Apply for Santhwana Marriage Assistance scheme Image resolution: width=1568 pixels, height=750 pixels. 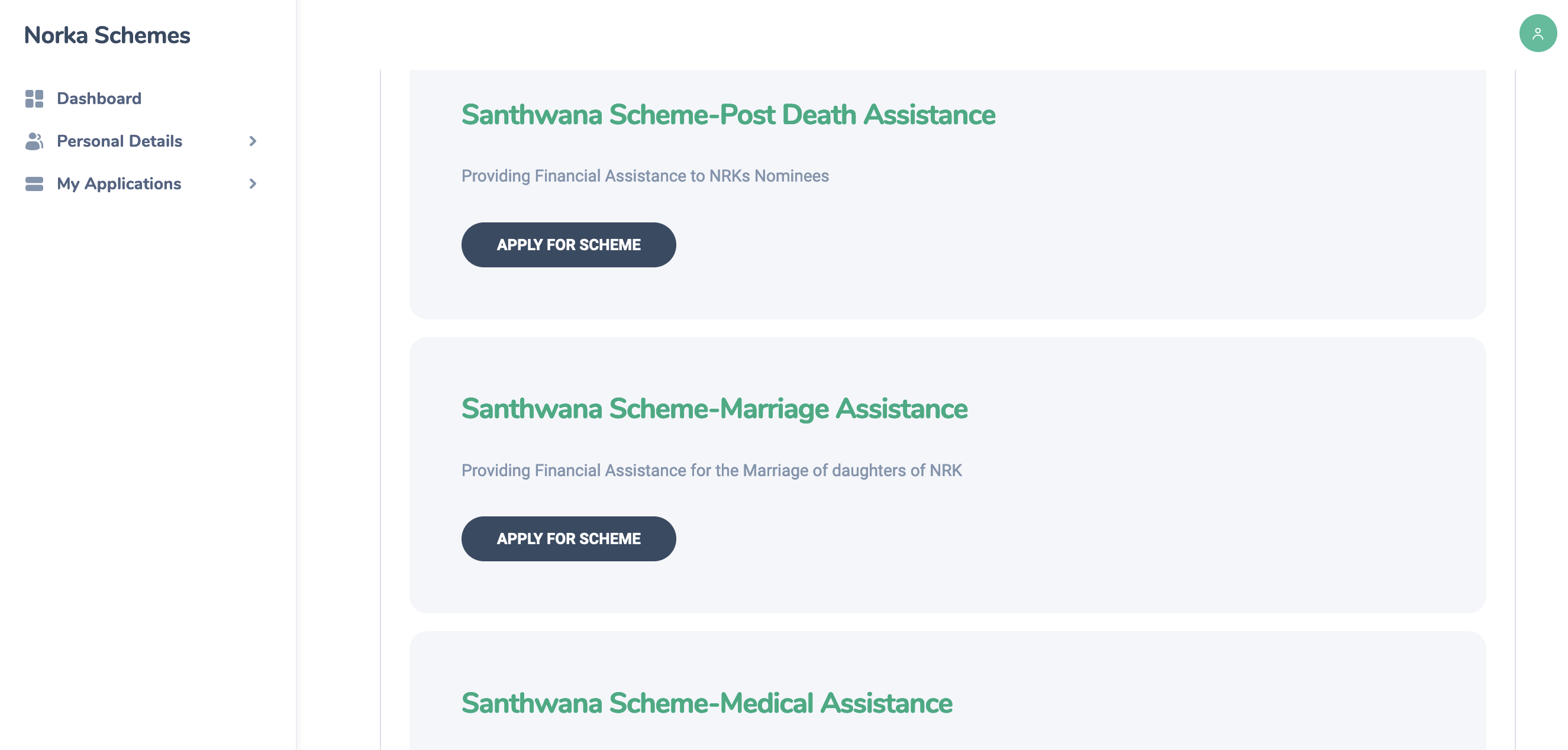(568, 538)
